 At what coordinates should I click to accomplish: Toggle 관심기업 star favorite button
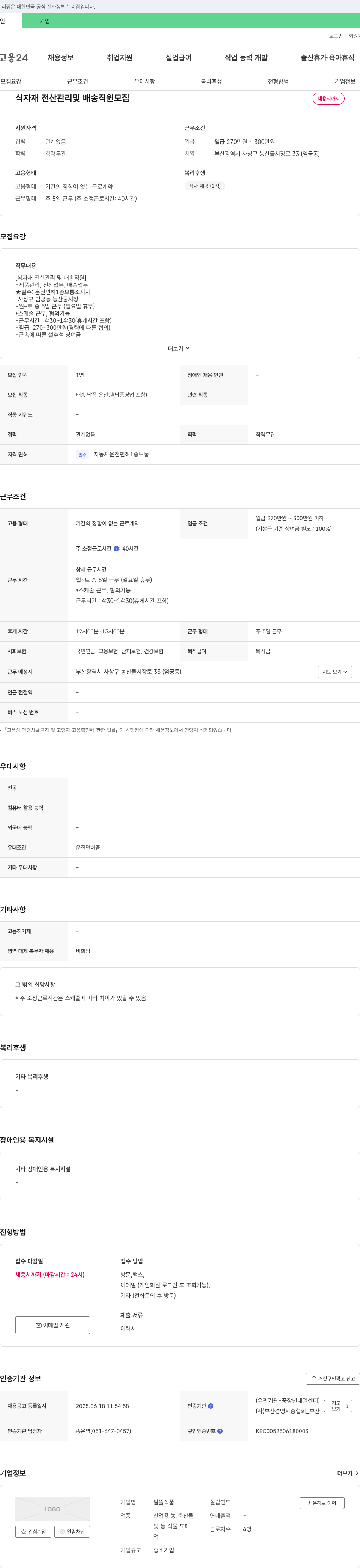[33, 1532]
